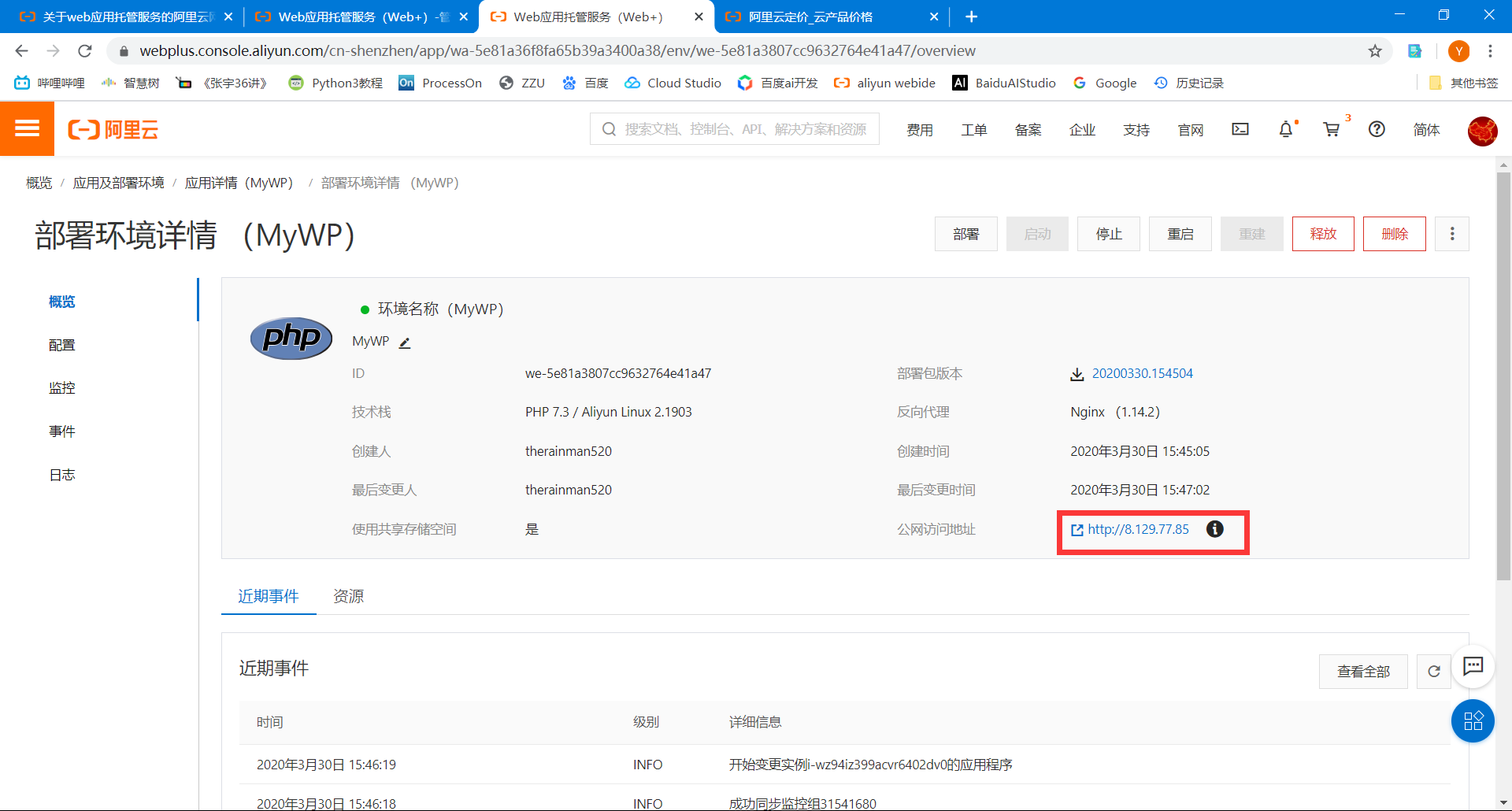Open 简体 language selector

pos(1426,130)
